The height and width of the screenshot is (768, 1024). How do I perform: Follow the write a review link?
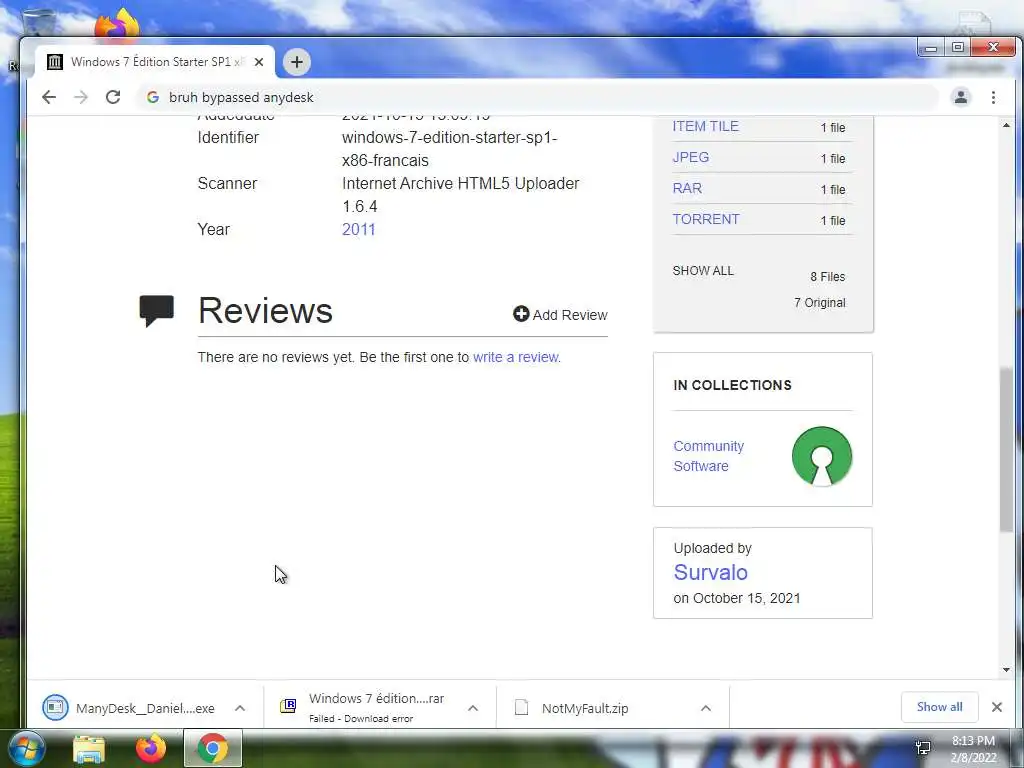515,357
